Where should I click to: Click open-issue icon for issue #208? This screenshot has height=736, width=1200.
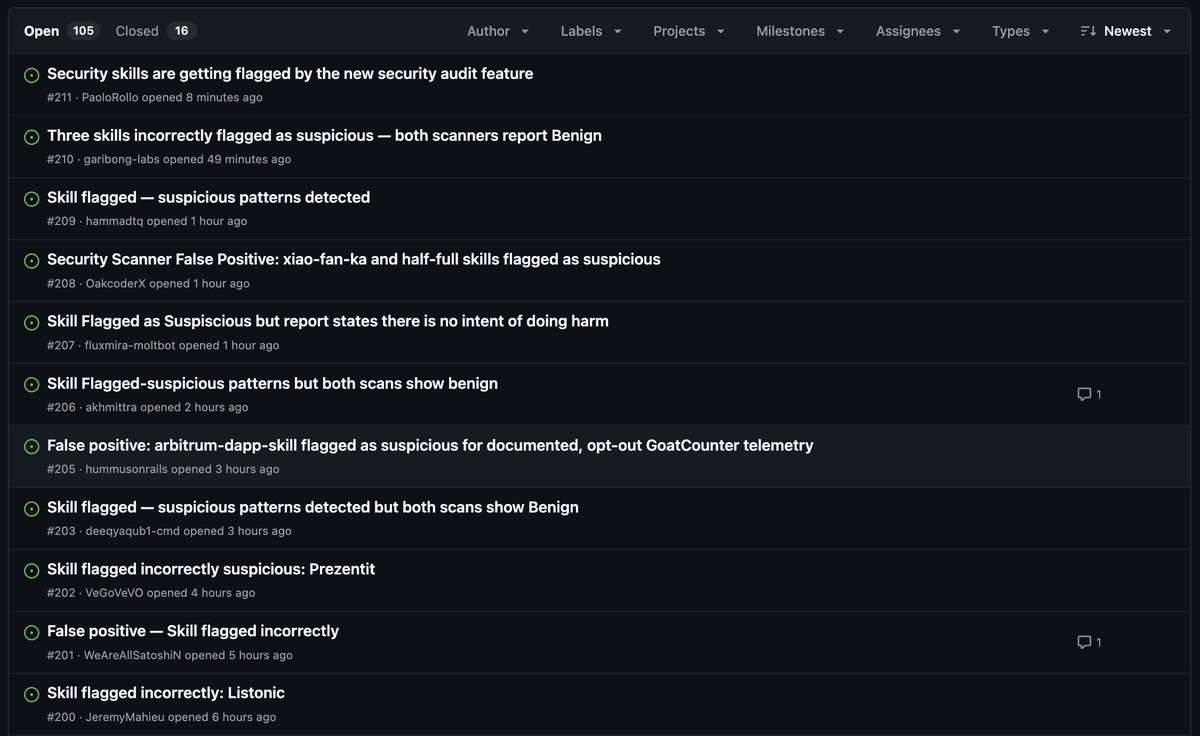[x=32, y=261]
